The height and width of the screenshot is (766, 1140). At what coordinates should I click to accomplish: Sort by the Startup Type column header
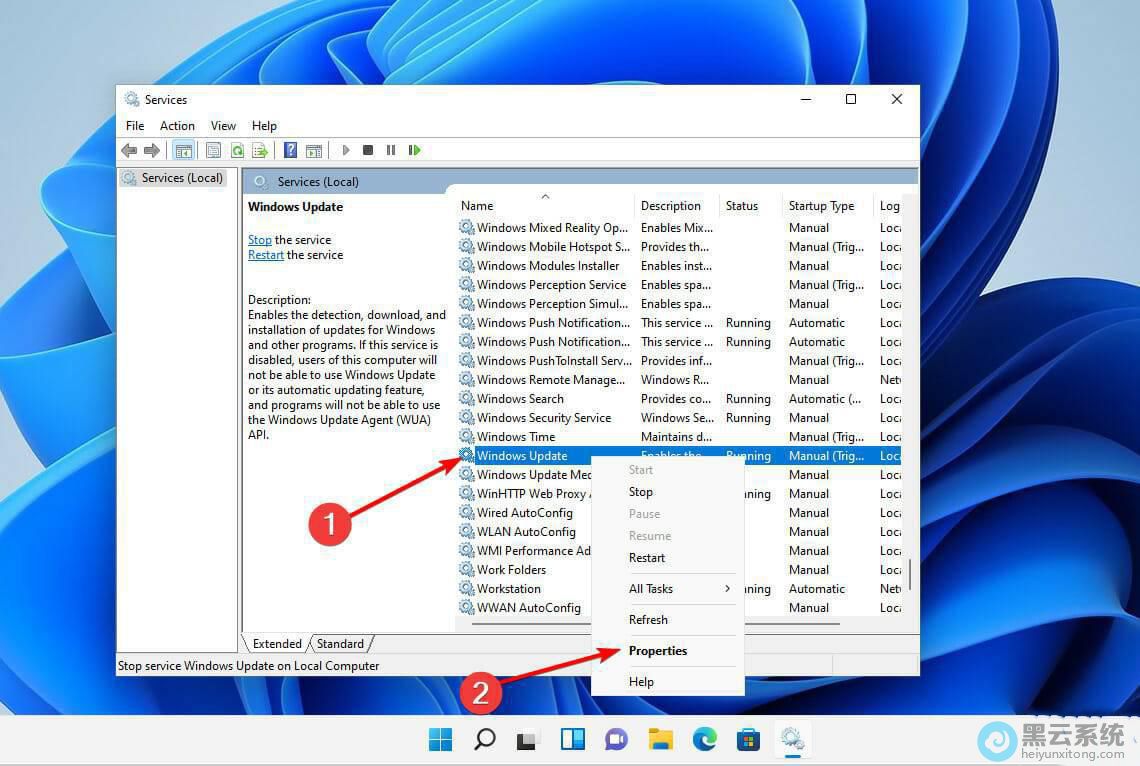click(x=821, y=206)
